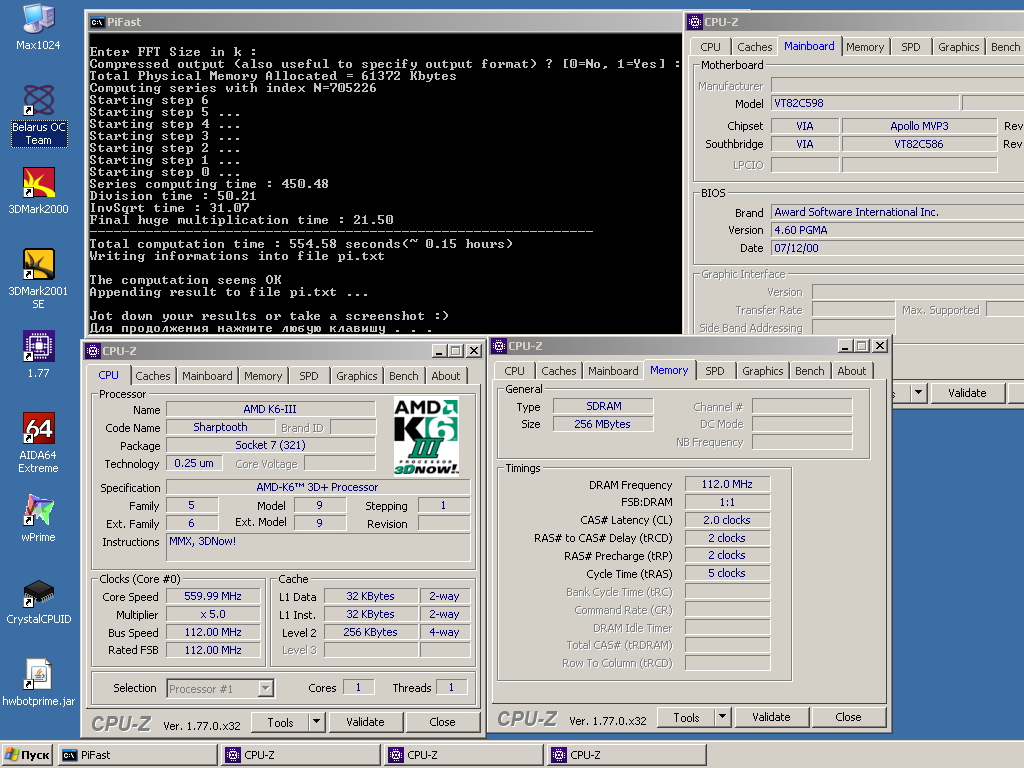The width and height of the screenshot is (1024, 768).
Task: Click the memory Size 256 MBytes field
Action: 603,424
